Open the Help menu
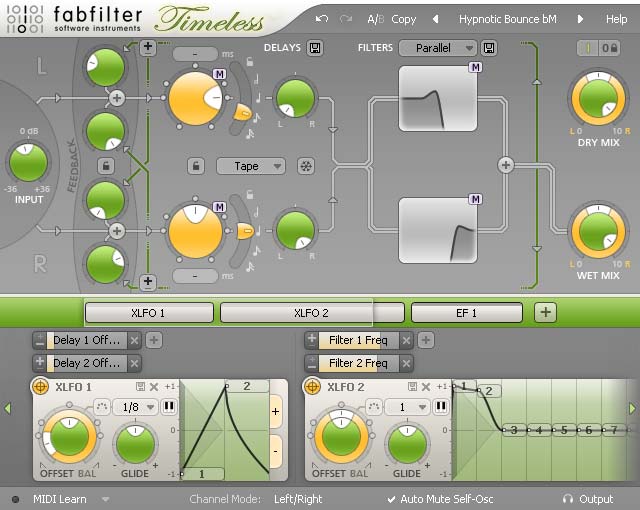The height and width of the screenshot is (510, 640). [x=616, y=19]
